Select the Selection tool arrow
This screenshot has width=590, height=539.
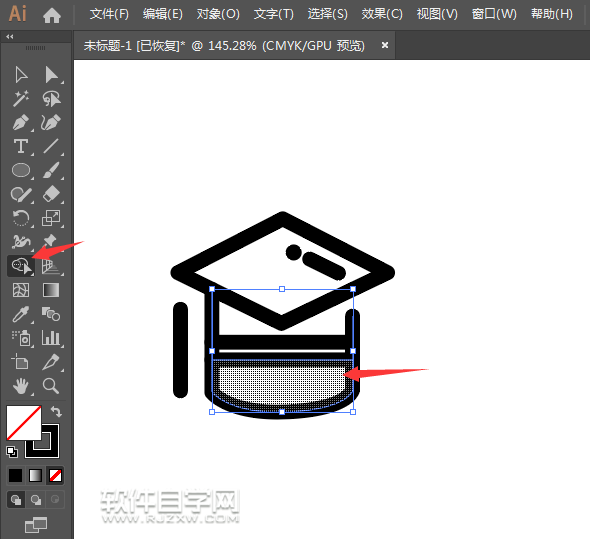[21, 75]
